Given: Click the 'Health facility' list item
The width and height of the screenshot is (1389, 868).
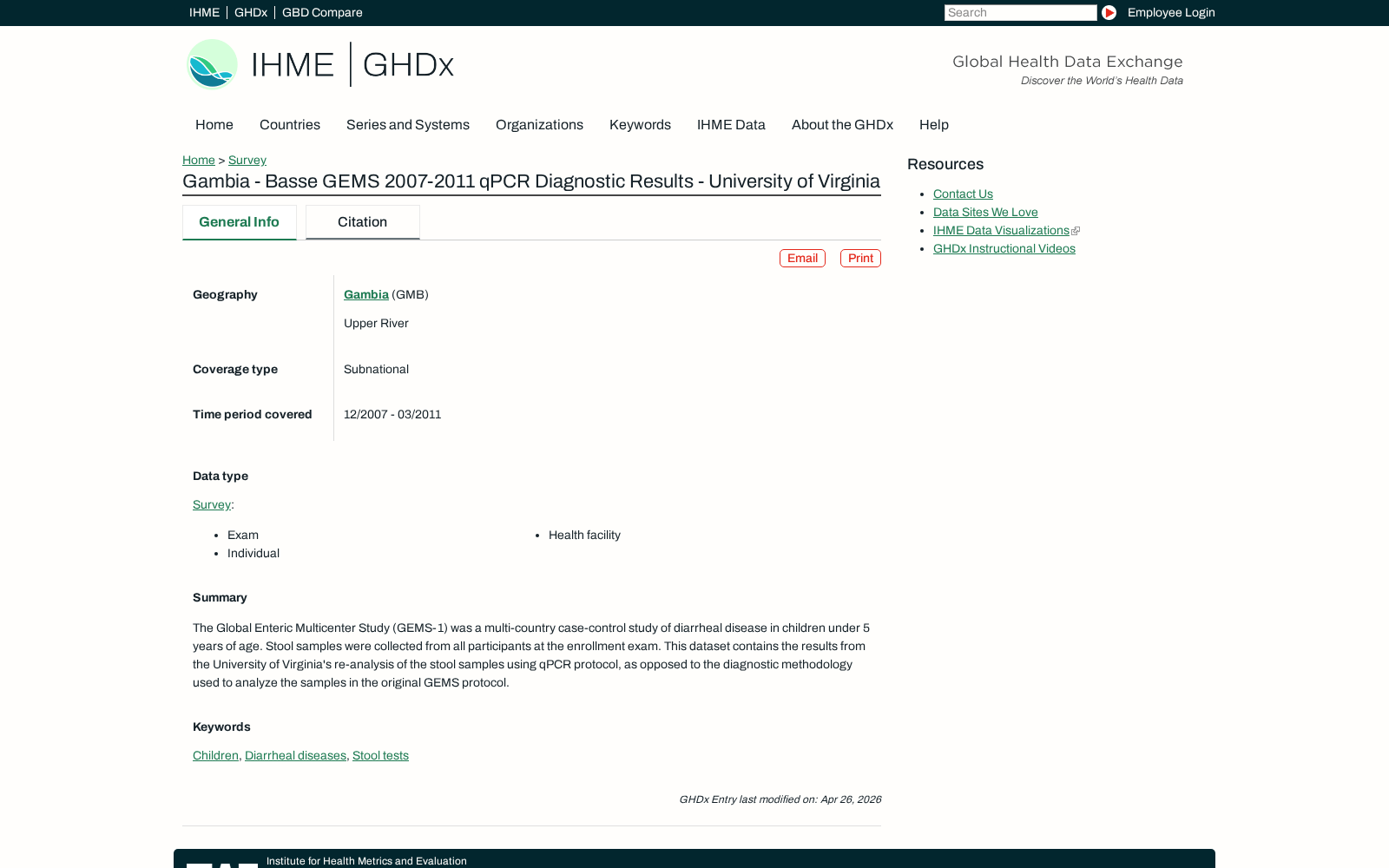Looking at the screenshot, I should (584, 535).
